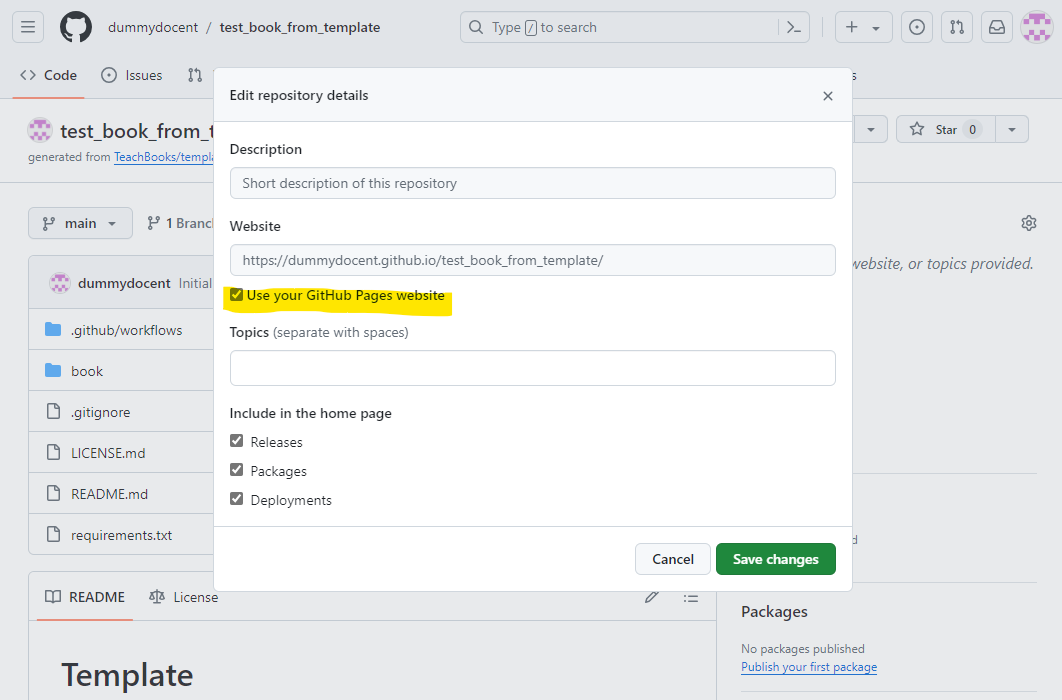The image size is (1062, 700).
Task: Toggle the Packages checkbox
Action: point(237,470)
